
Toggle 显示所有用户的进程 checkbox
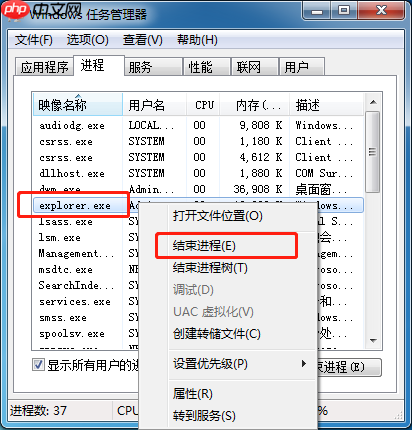pos(38,364)
